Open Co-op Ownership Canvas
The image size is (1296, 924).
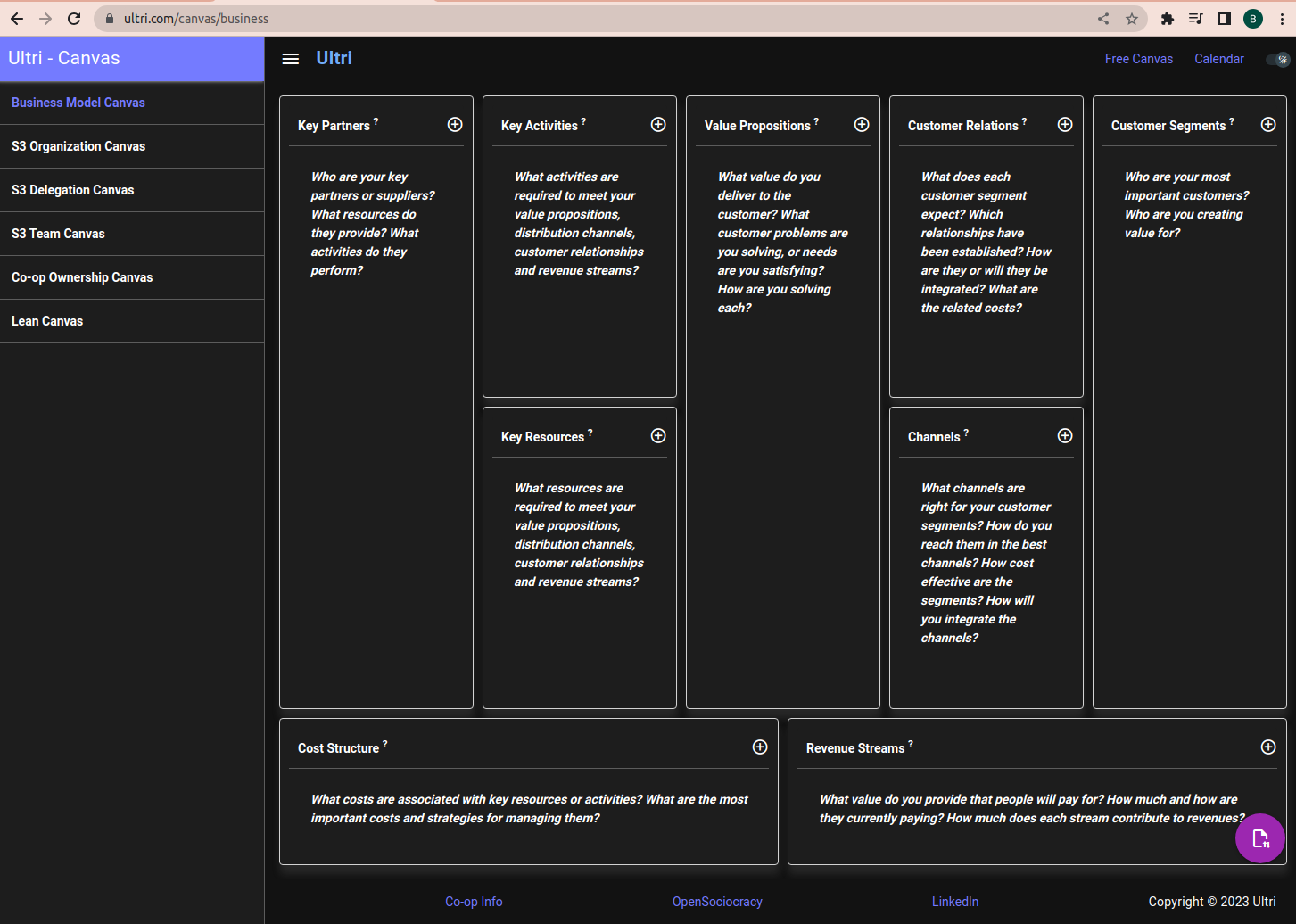(132, 277)
